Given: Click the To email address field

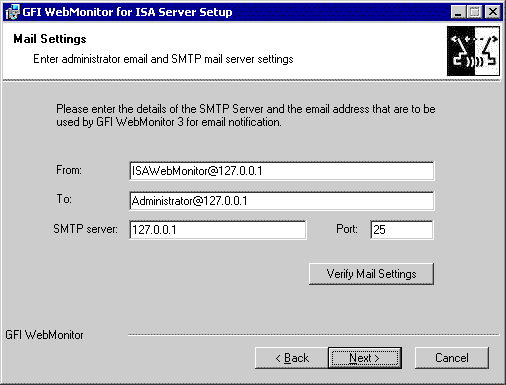Looking at the screenshot, I should 282,201.
